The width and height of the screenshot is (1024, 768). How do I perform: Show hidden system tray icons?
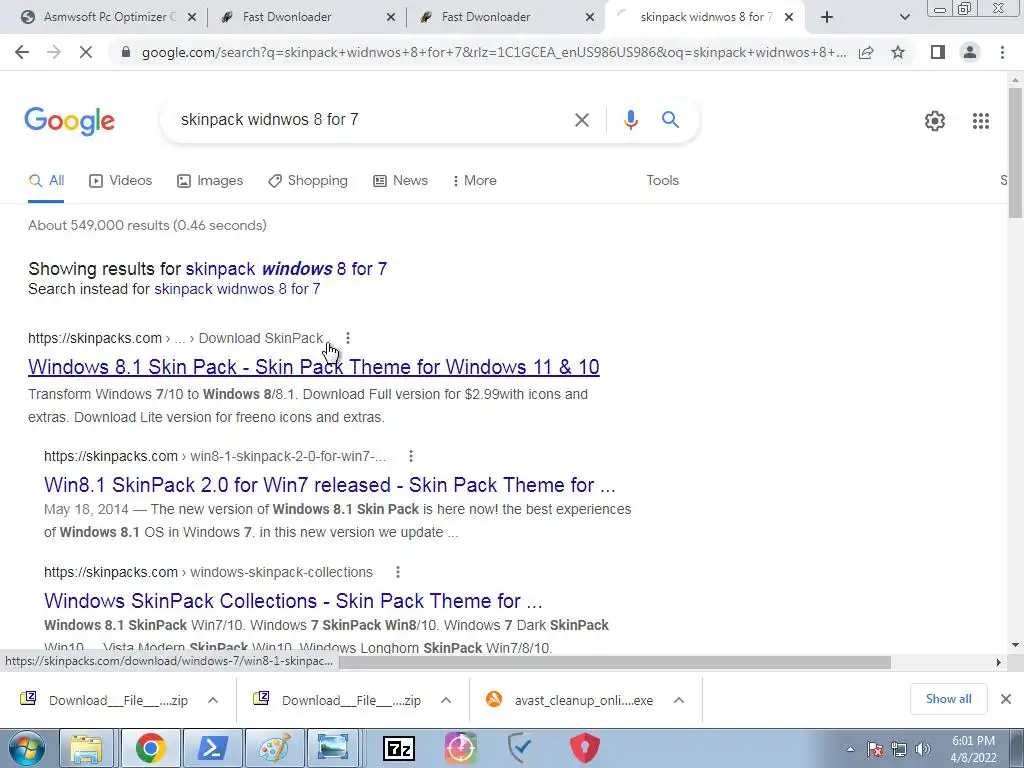tap(850, 749)
